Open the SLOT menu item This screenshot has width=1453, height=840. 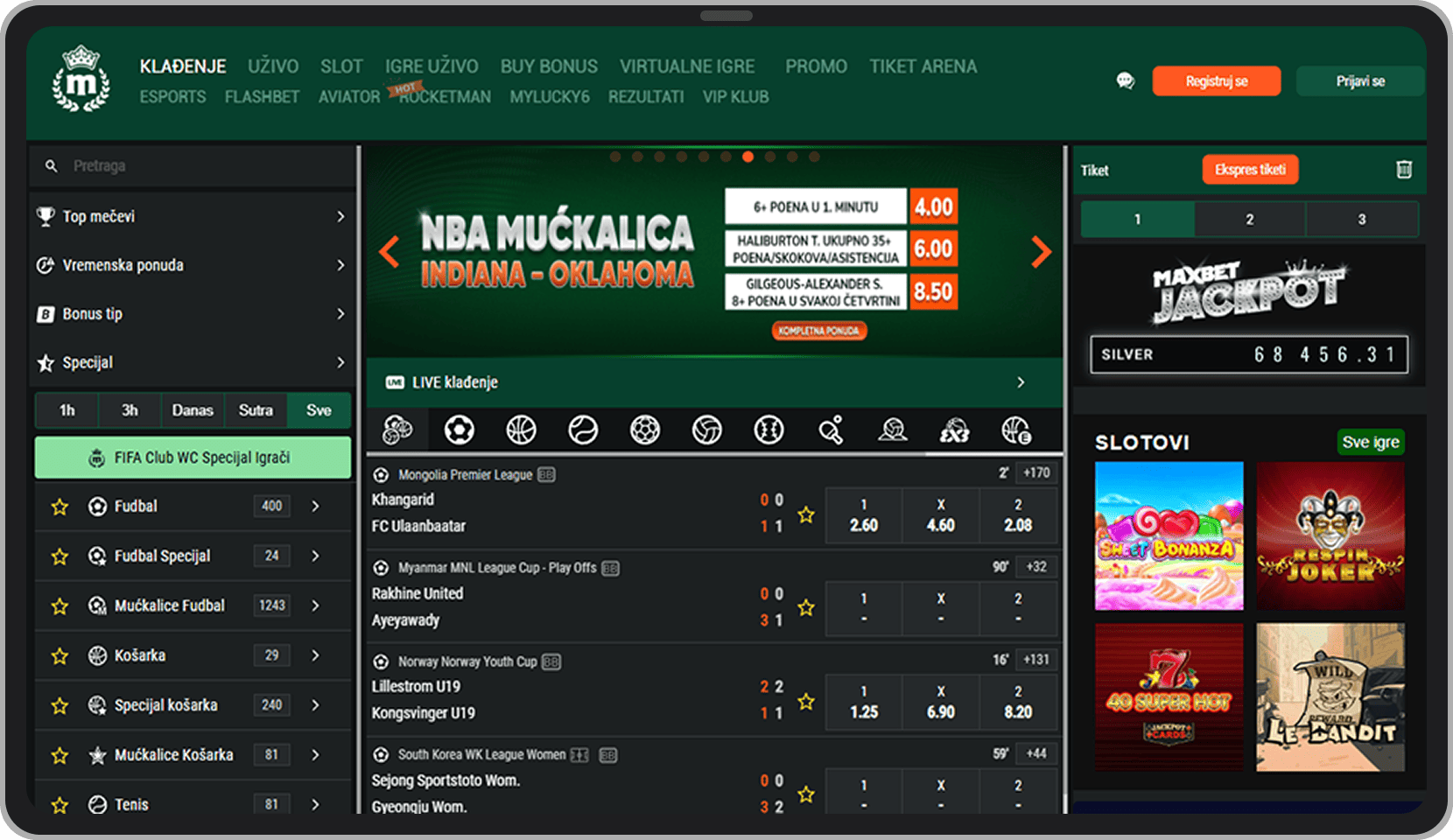pos(341,66)
